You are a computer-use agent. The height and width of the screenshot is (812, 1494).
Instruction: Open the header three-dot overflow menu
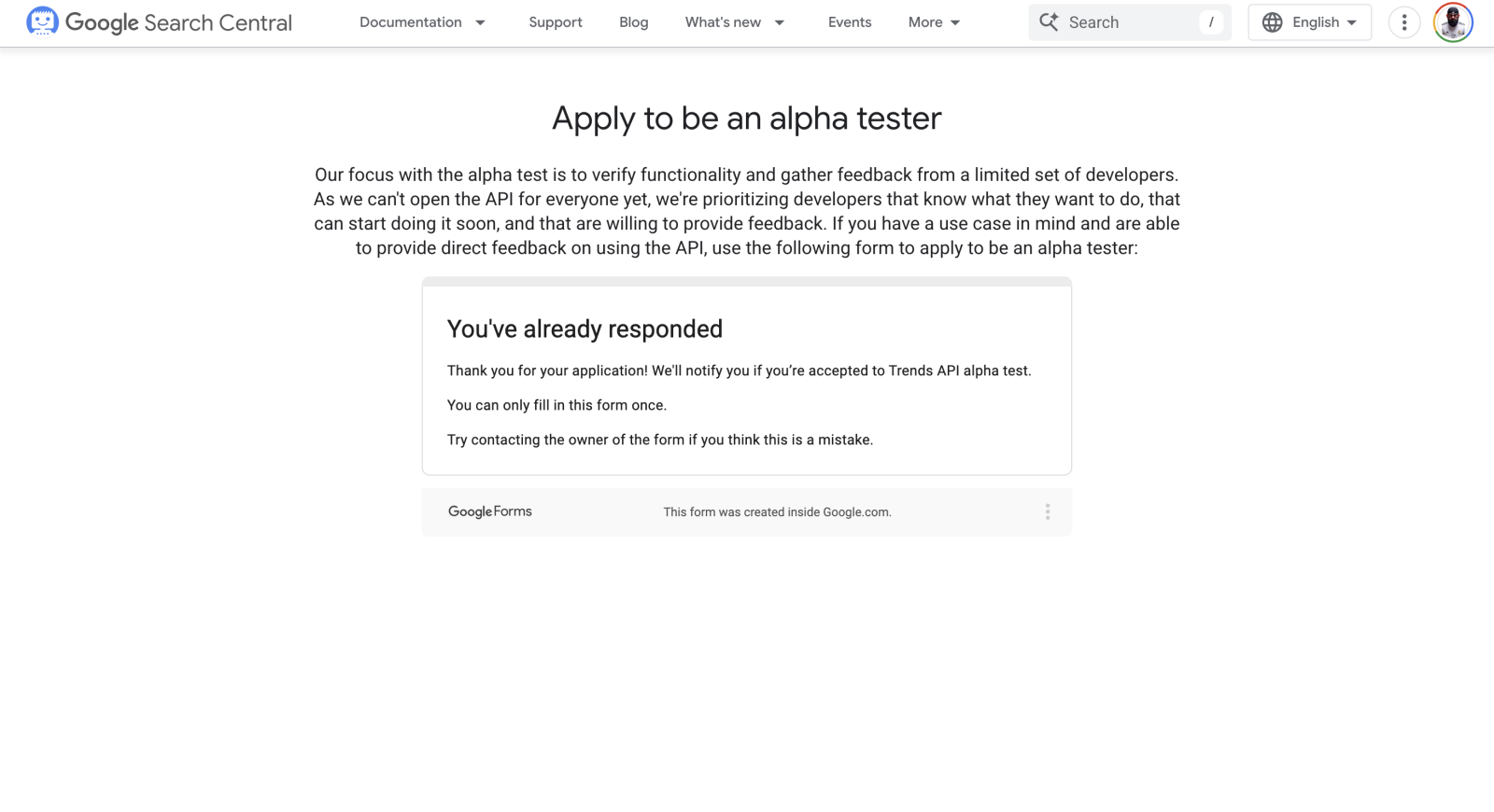click(x=1403, y=22)
